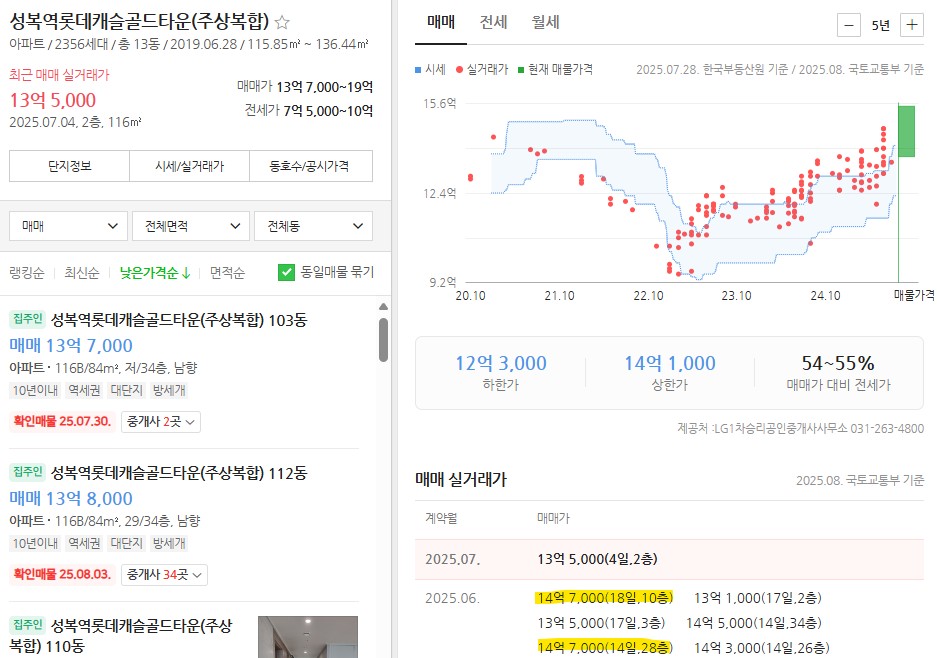Sort listings by 낮은가격순

[x=155, y=273]
